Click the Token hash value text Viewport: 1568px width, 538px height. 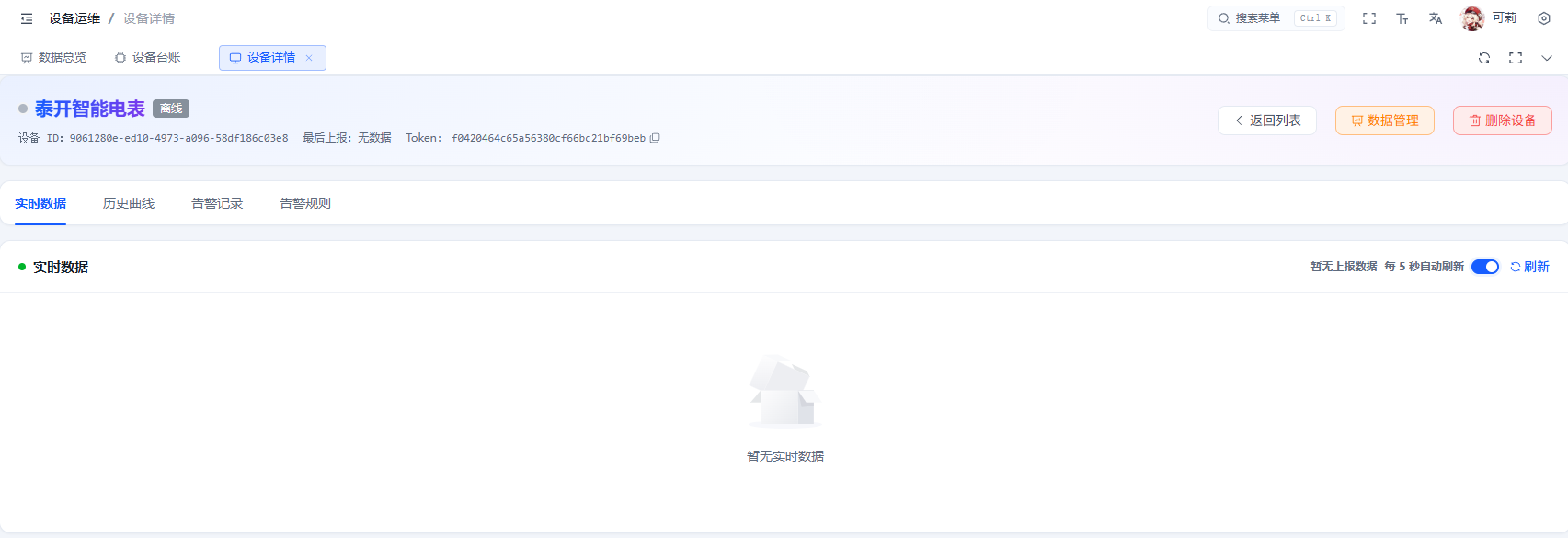pos(548,138)
